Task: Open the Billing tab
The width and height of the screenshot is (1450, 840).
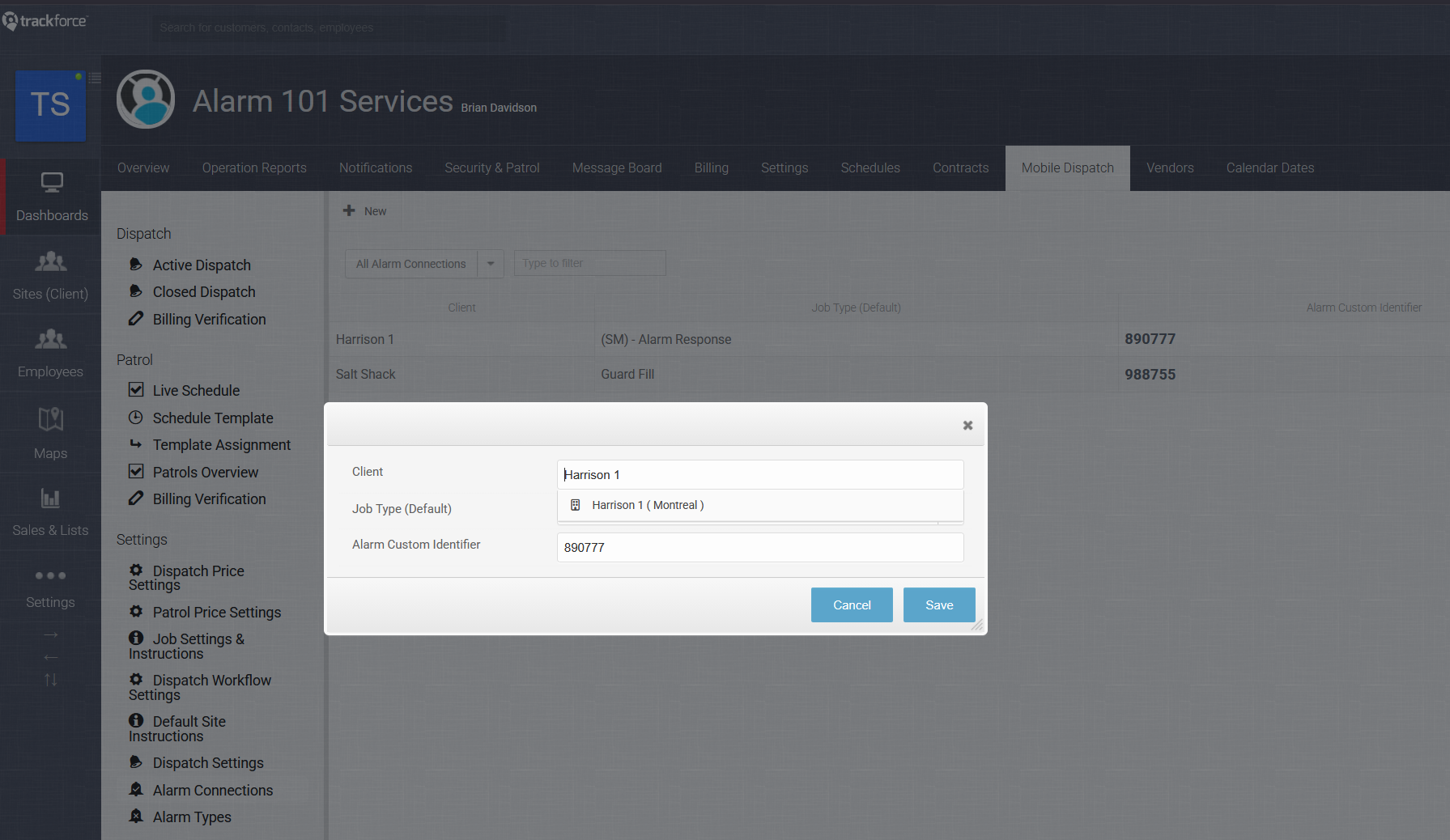Action: [712, 168]
